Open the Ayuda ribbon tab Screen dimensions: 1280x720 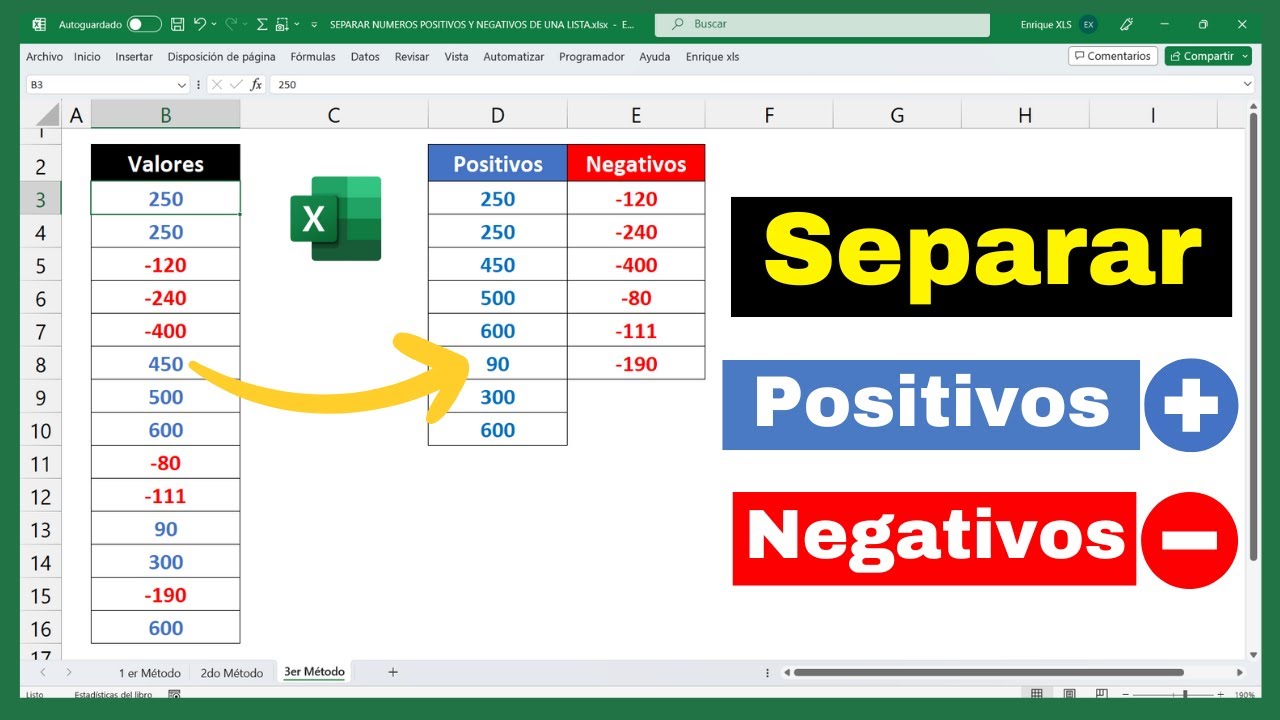(655, 57)
